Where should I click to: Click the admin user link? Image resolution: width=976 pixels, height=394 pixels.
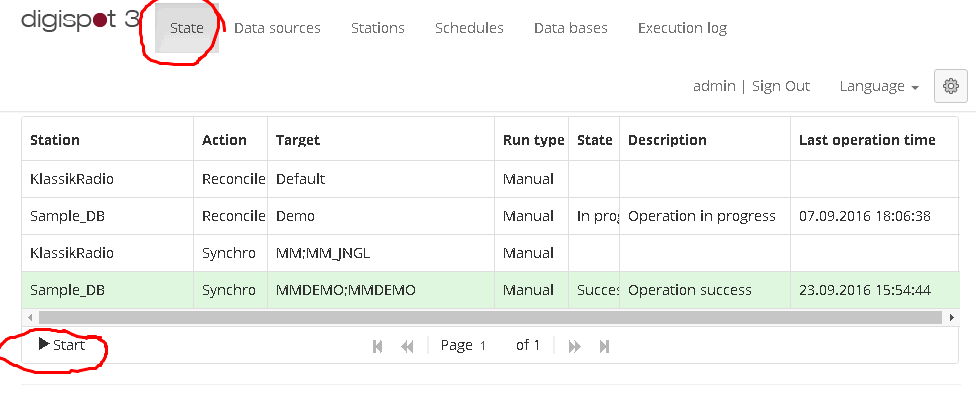[714, 86]
